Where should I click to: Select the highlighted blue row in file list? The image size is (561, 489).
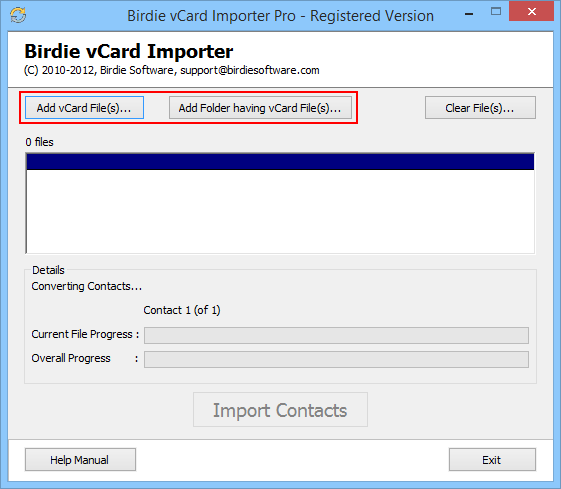click(280, 162)
